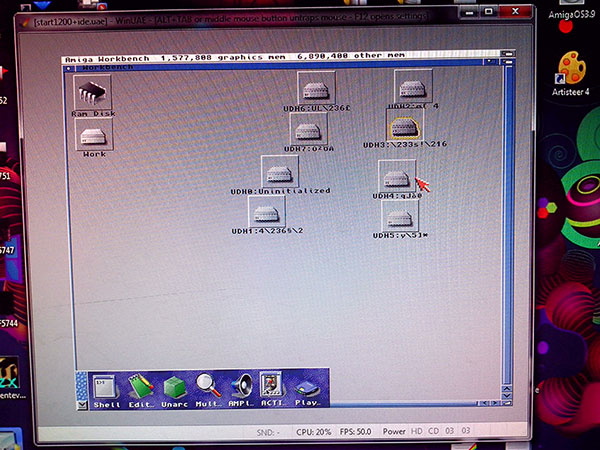Collapse the dock using its arrow button
The width and height of the screenshot is (600, 450).
[x=81, y=406]
